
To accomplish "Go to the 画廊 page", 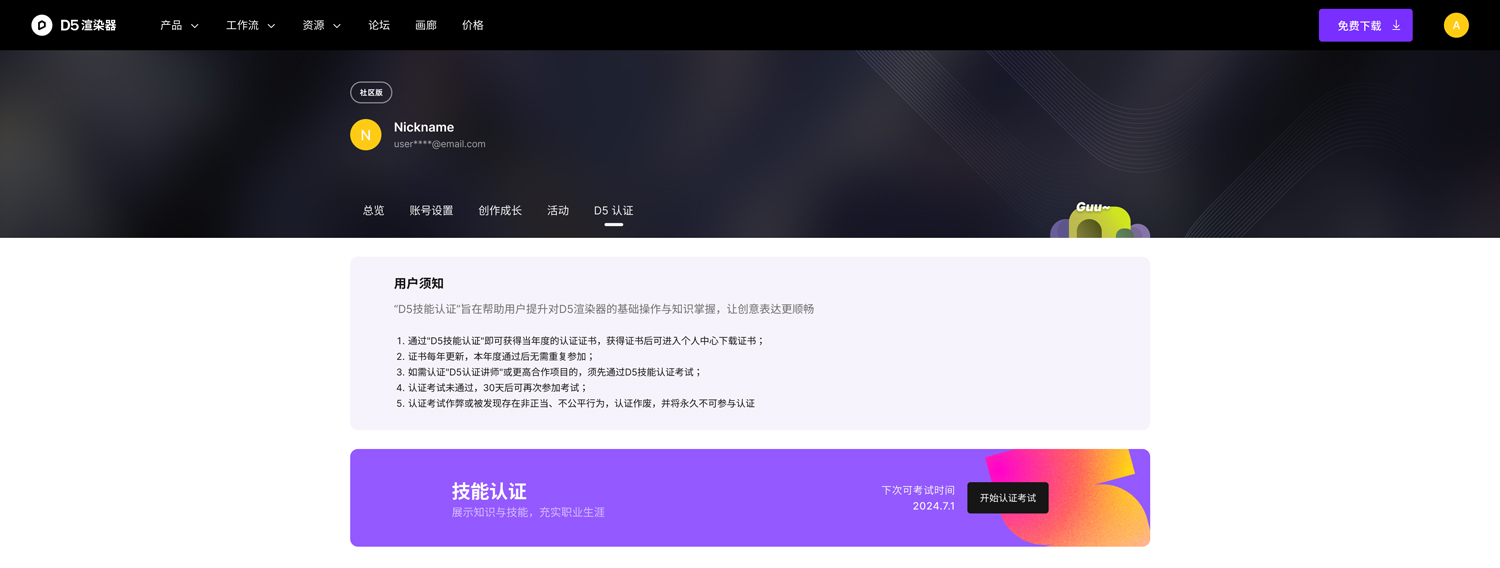I will [x=426, y=25].
